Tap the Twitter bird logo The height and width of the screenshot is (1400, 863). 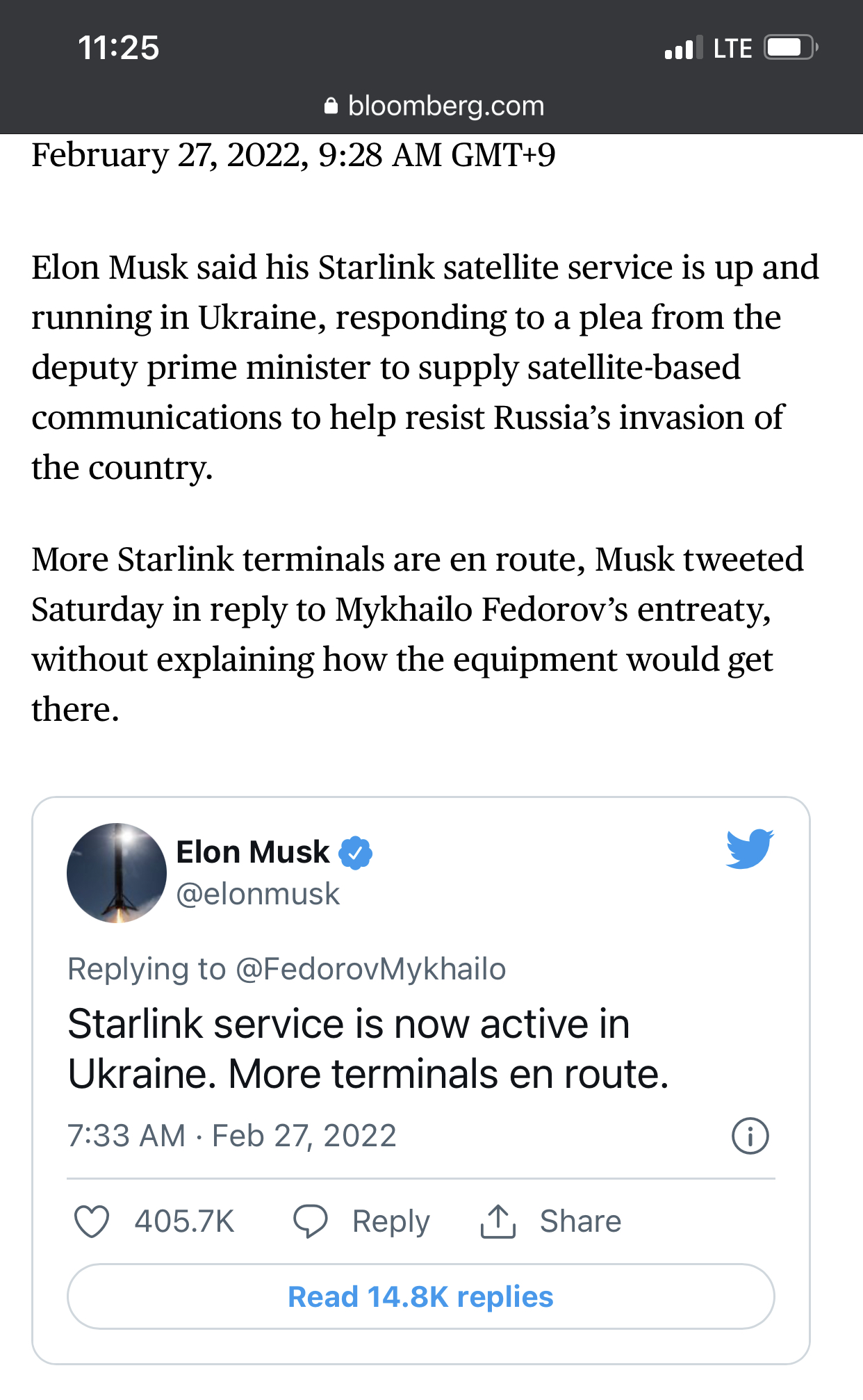click(749, 849)
